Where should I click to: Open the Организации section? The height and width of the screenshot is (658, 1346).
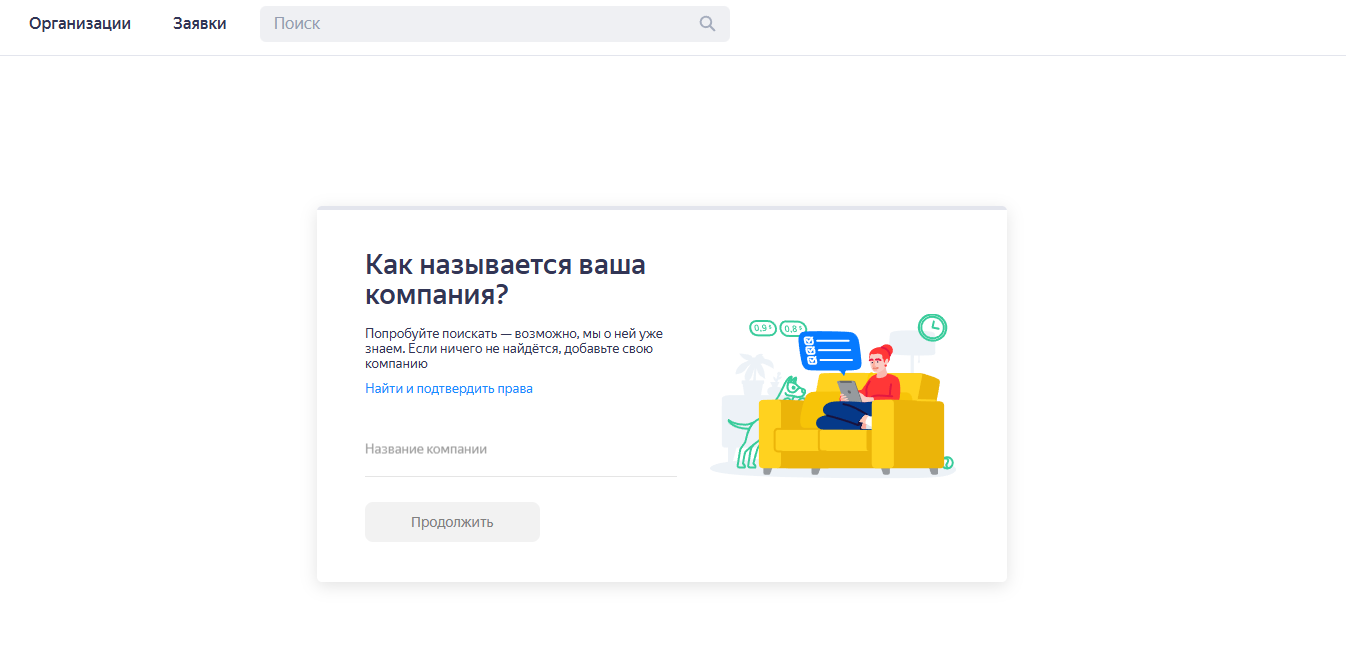(80, 23)
